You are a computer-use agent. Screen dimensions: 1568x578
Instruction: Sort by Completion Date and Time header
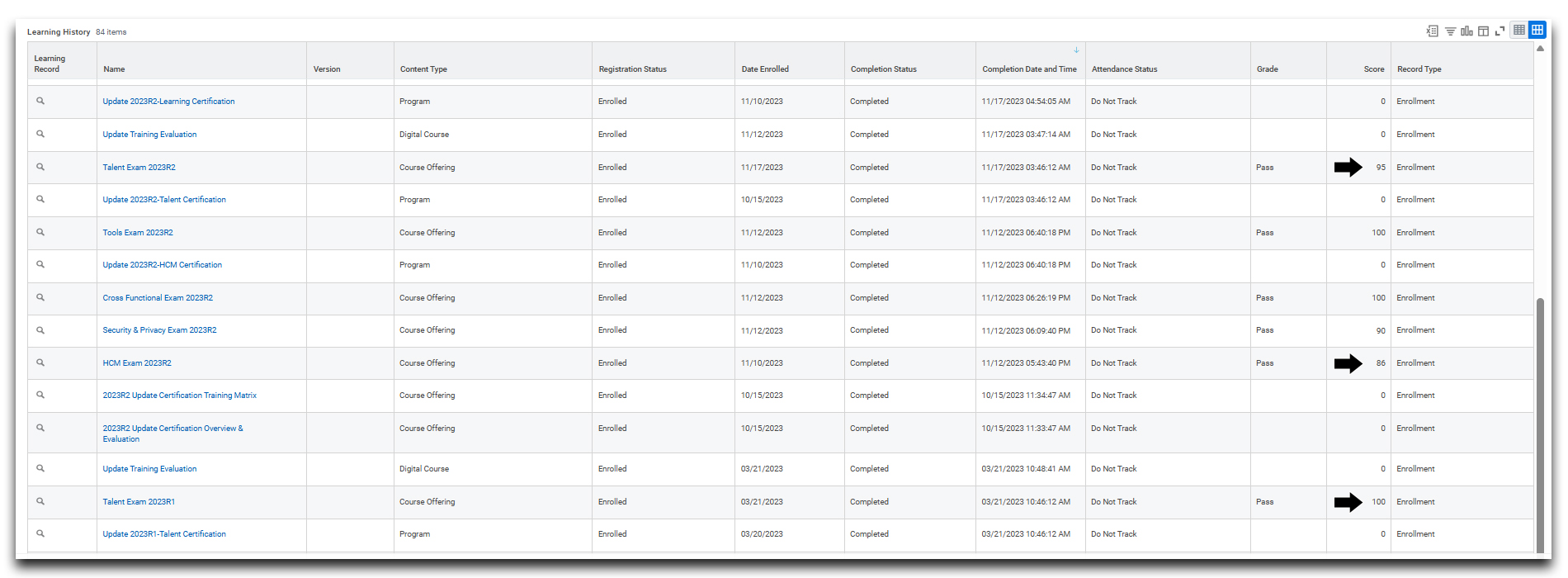click(x=1029, y=69)
